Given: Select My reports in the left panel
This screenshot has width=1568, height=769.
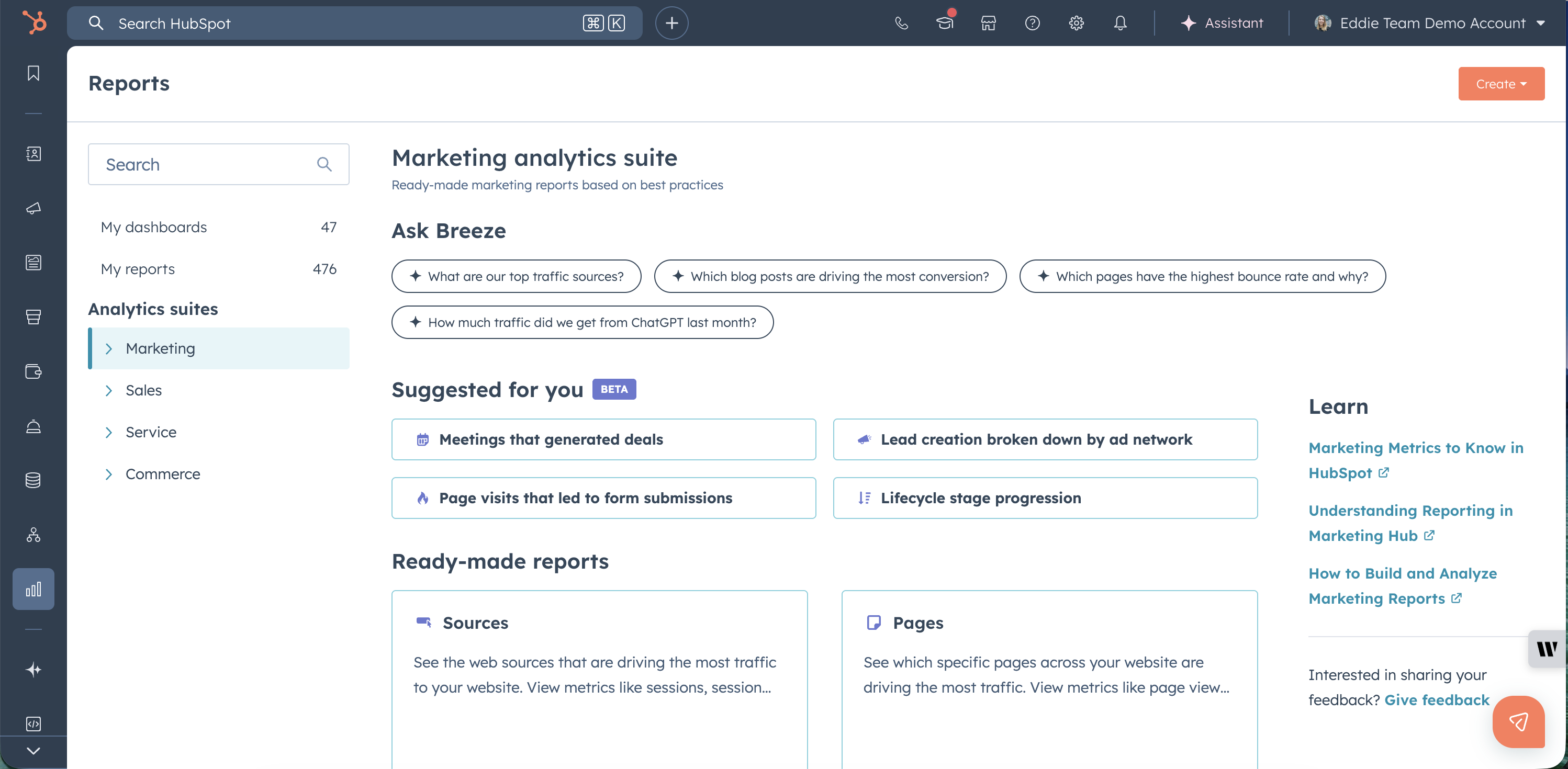Looking at the screenshot, I should tap(138, 269).
